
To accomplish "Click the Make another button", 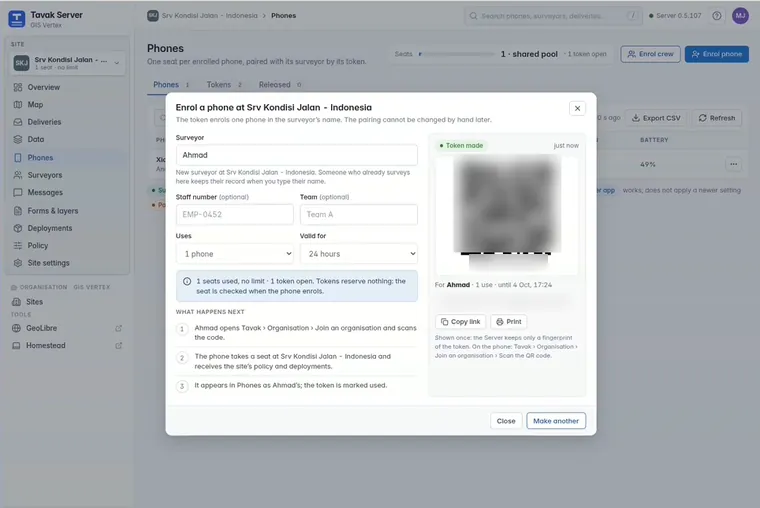I will pyautogui.click(x=556, y=421).
